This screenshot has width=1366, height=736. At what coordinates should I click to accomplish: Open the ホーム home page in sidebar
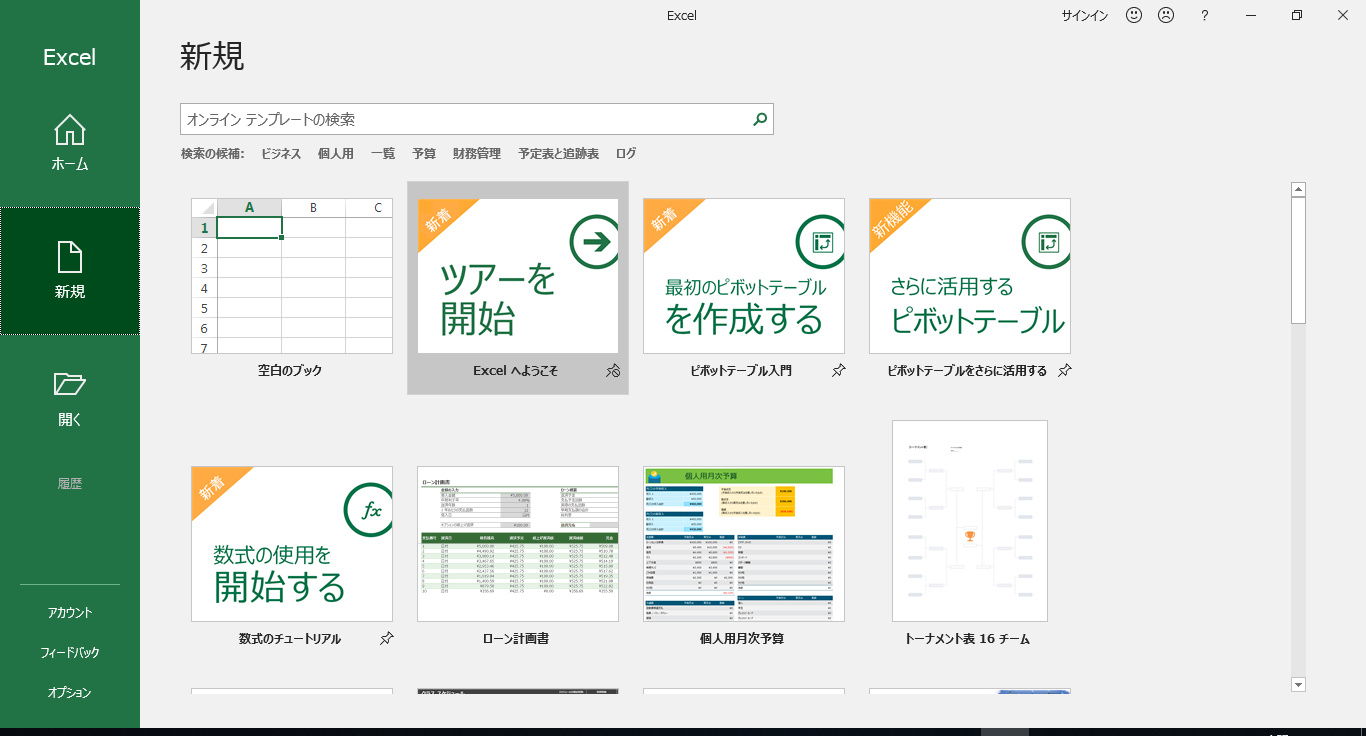coord(70,143)
